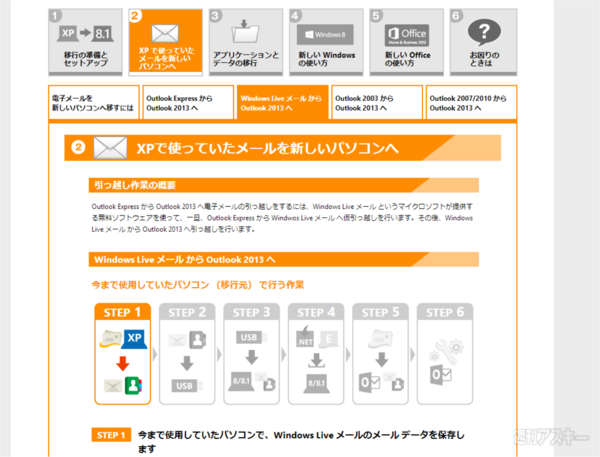This screenshot has height=457, width=600.
Task: Click the orange STEP 1 label badge
Action: pyautogui.click(x=111, y=435)
